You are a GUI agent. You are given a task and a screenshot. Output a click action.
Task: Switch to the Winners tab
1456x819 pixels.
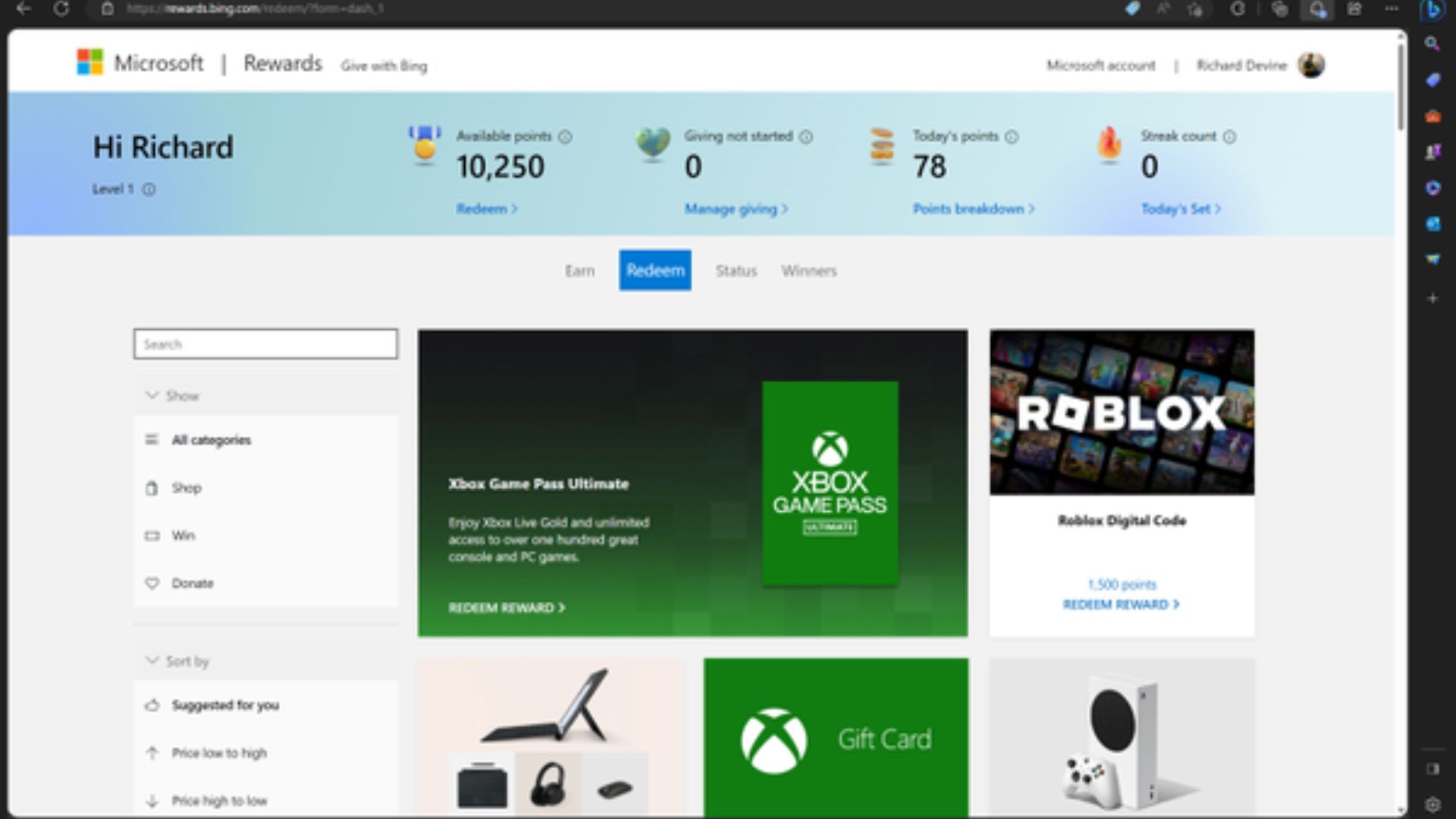[x=808, y=271]
